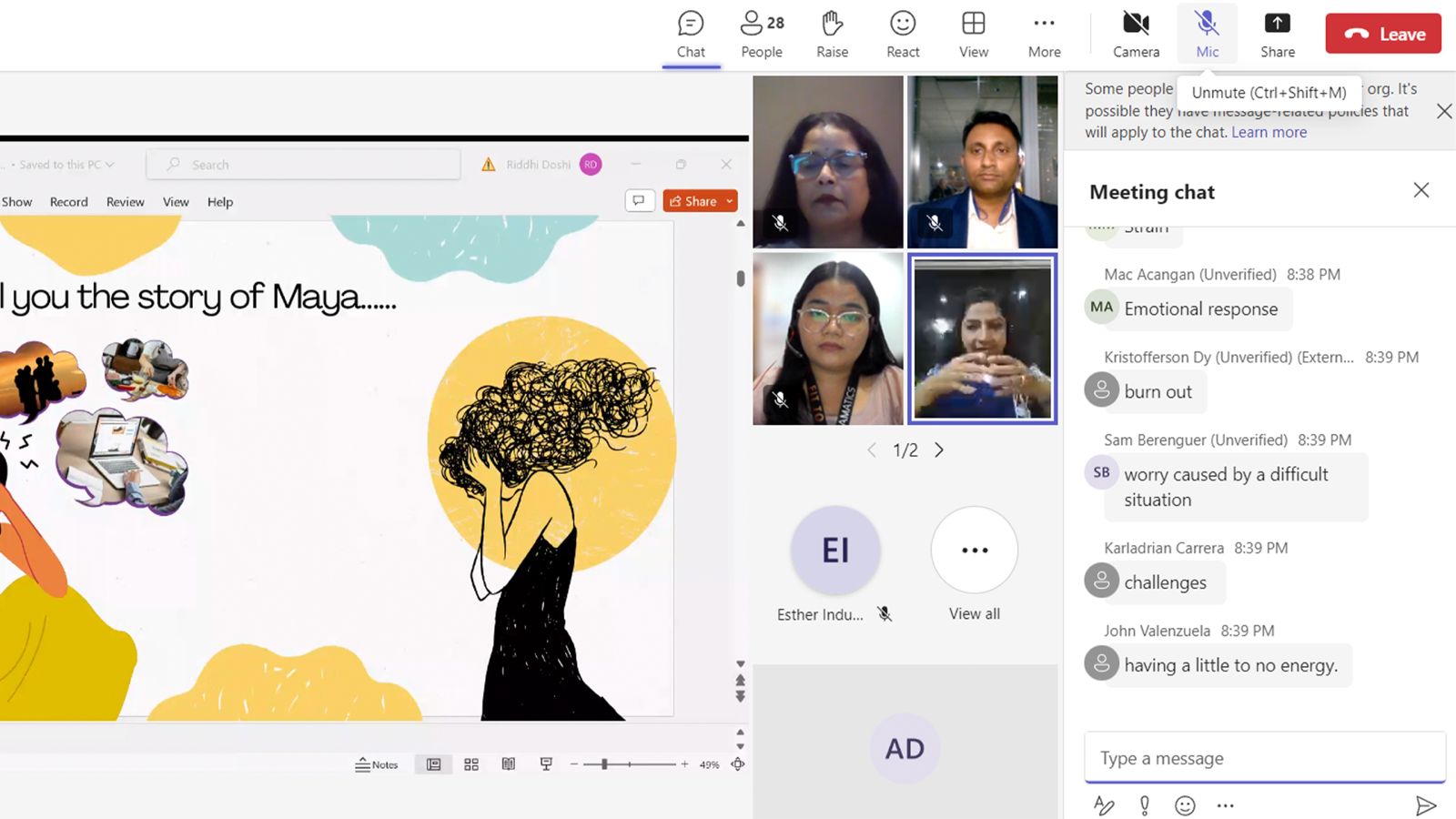Leave the meeting
The image size is (1456, 819).
pos(1383,34)
